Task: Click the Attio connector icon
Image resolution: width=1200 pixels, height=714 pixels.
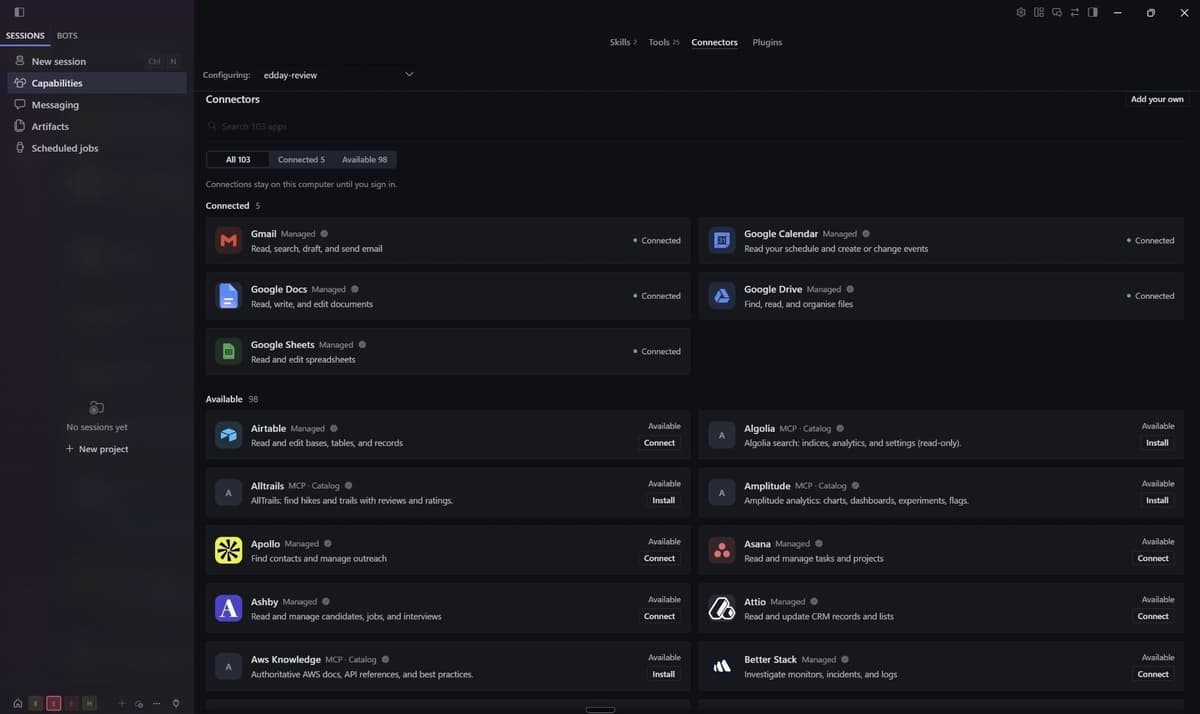Action: (722, 608)
